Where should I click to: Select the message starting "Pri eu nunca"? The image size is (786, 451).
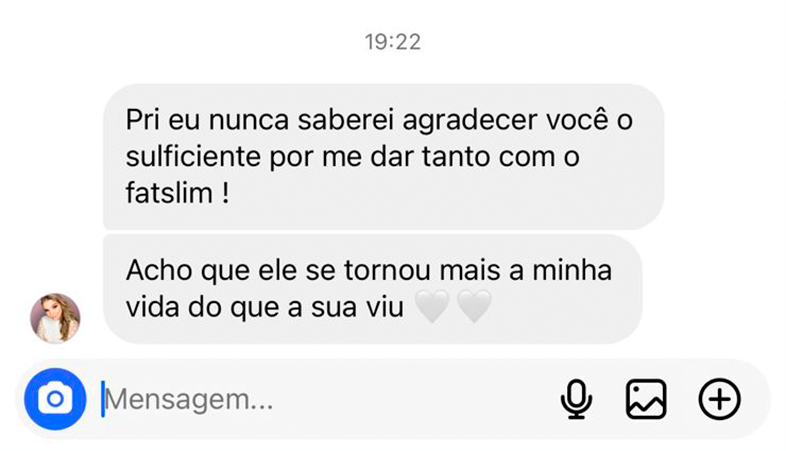pyautogui.click(x=383, y=156)
